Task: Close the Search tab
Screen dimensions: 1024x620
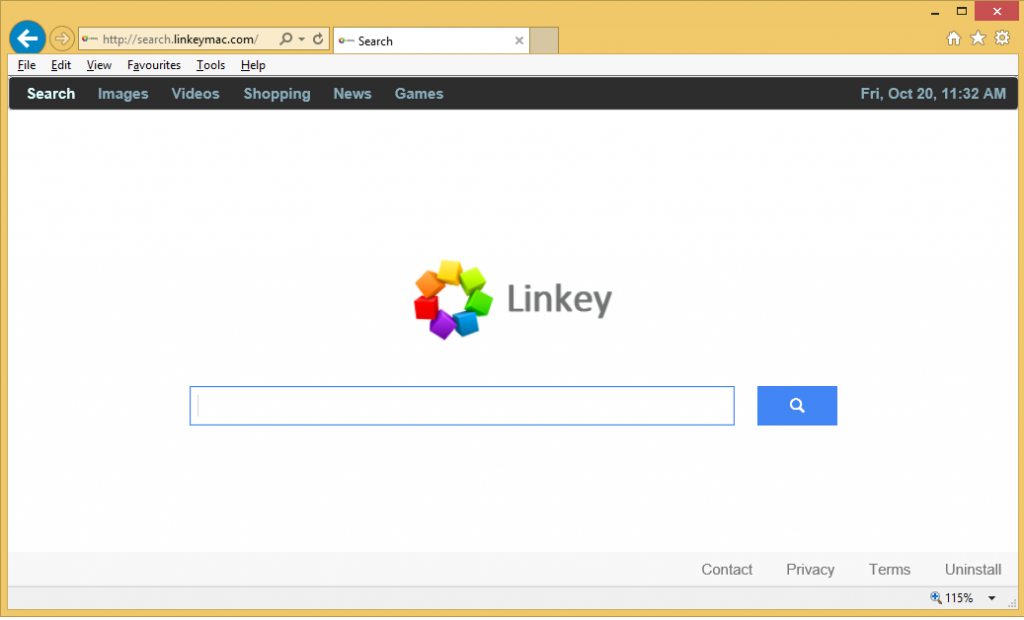Action: [x=519, y=41]
